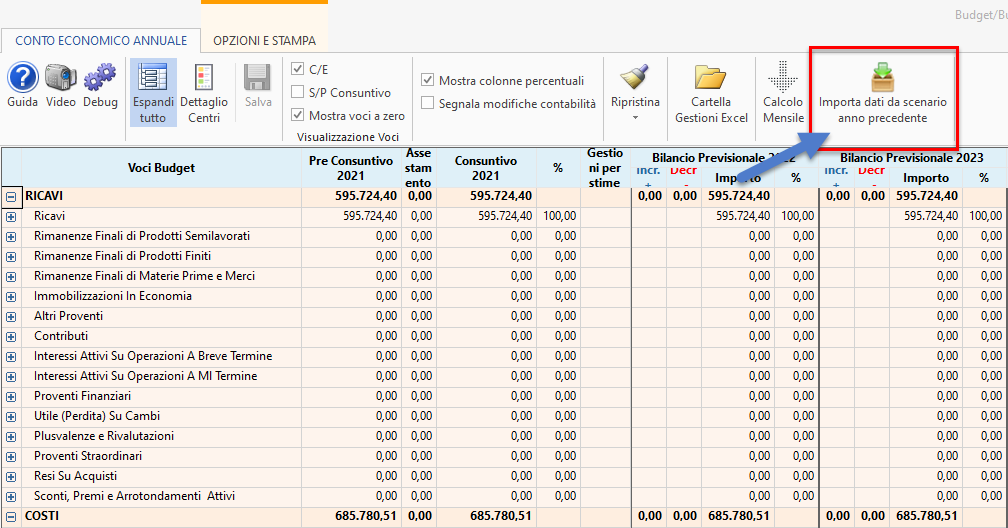Screen dimensions: 1008x528
Task: Run Calcolo Mensile
Action: [x=783, y=93]
